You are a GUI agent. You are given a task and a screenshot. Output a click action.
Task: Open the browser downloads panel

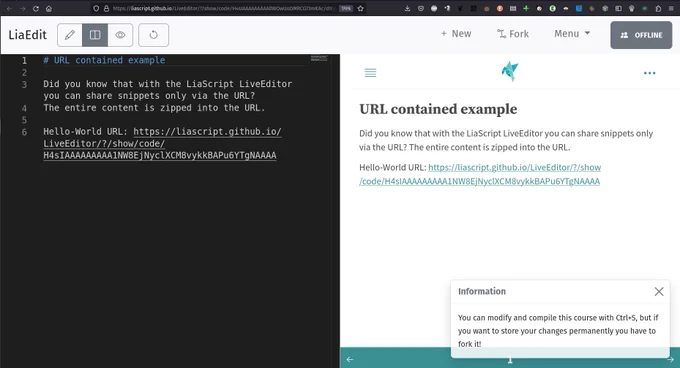click(x=407, y=8)
